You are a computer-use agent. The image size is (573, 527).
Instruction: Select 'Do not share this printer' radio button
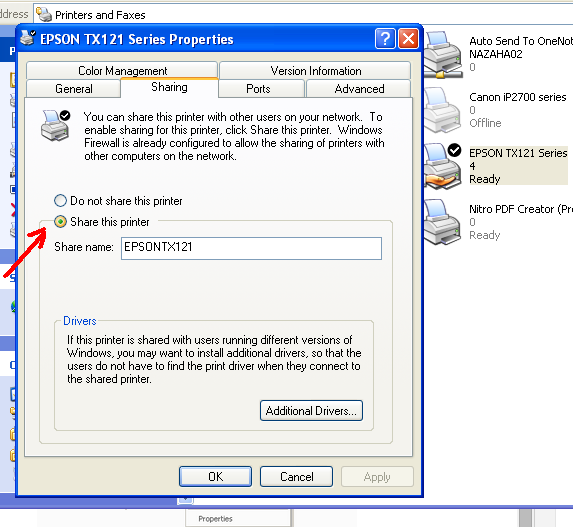pyautogui.click(x=60, y=201)
